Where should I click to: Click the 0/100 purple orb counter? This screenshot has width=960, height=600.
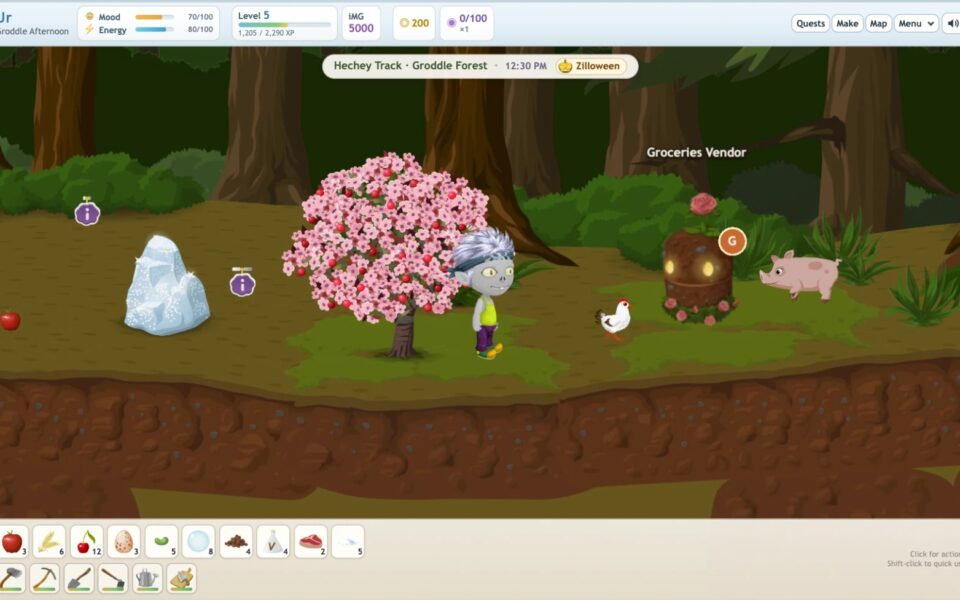(x=467, y=23)
